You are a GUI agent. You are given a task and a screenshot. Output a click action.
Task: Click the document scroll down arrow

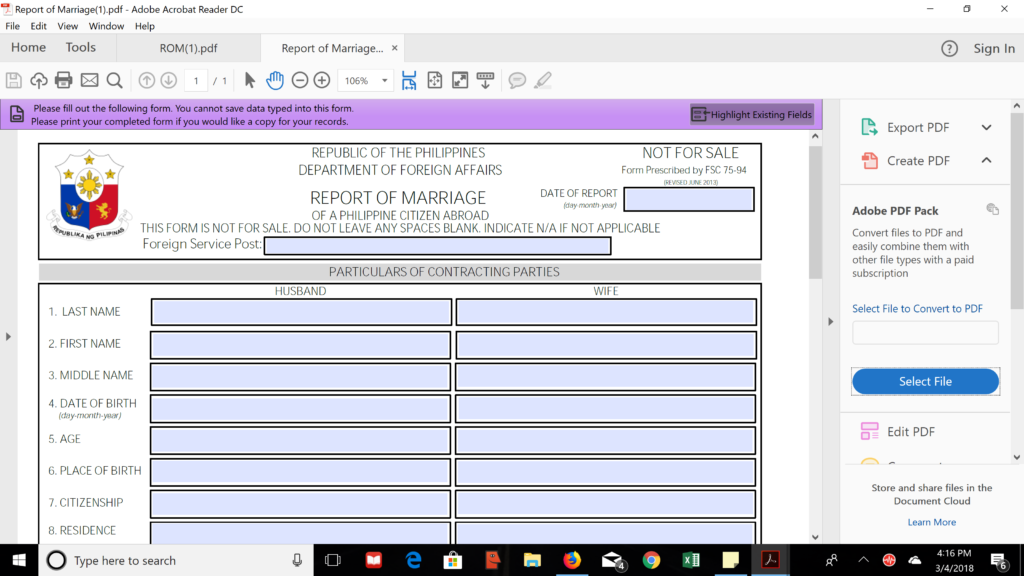(815, 537)
